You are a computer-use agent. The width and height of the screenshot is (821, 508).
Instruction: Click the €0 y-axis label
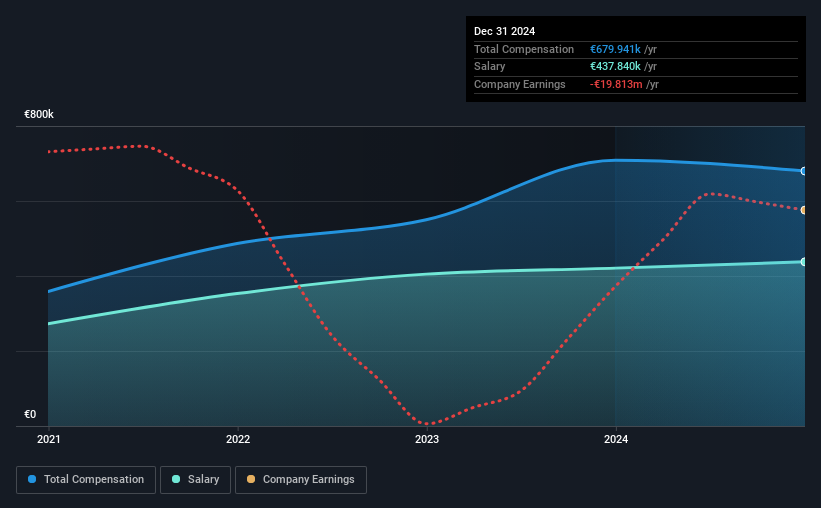[30, 414]
